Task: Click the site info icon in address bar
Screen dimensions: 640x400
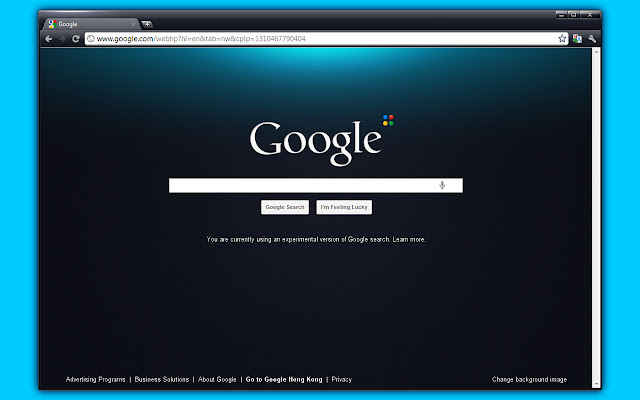Action: (x=91, y=39)
